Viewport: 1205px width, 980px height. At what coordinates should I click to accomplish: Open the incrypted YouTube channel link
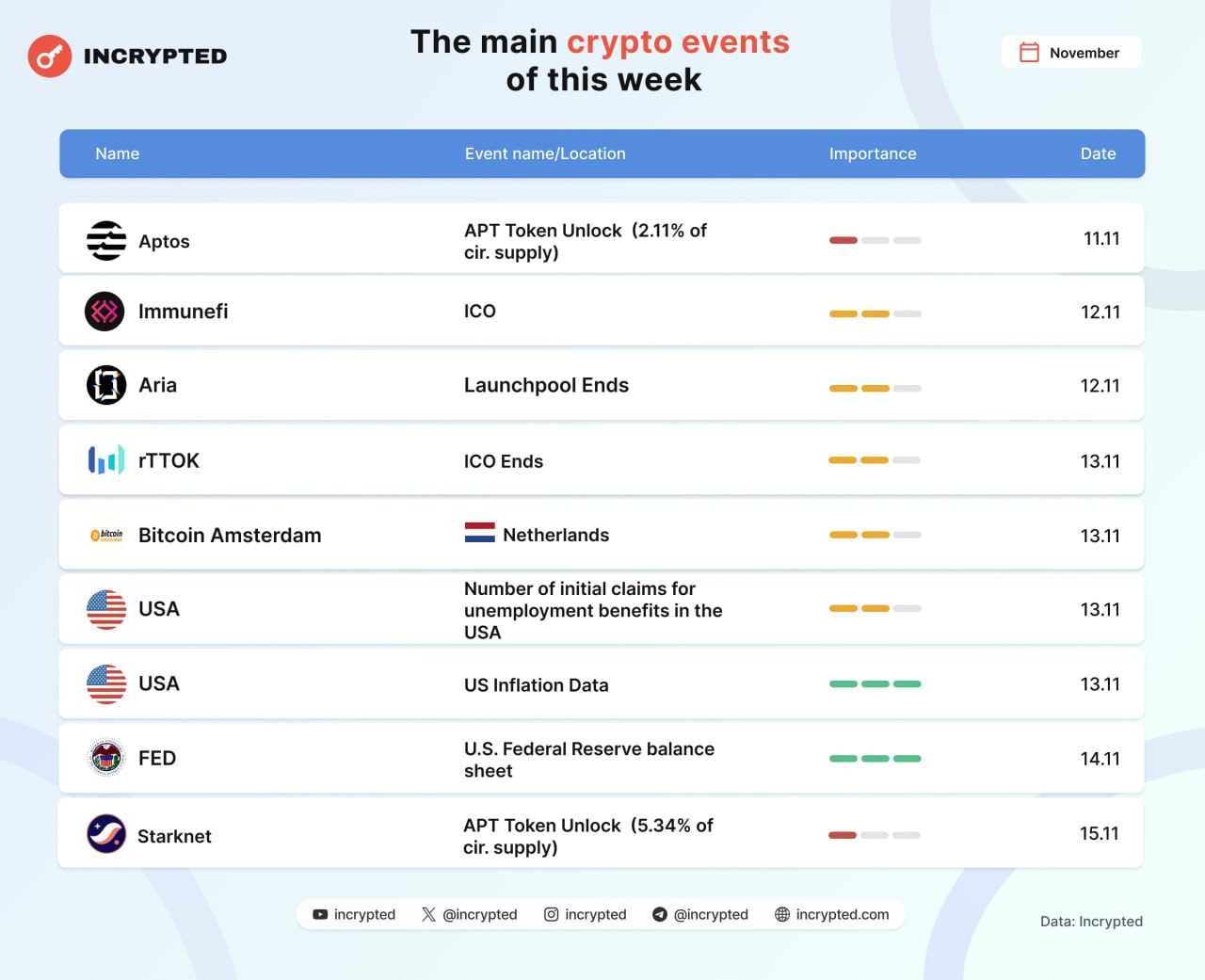click(x=354, y=914)
